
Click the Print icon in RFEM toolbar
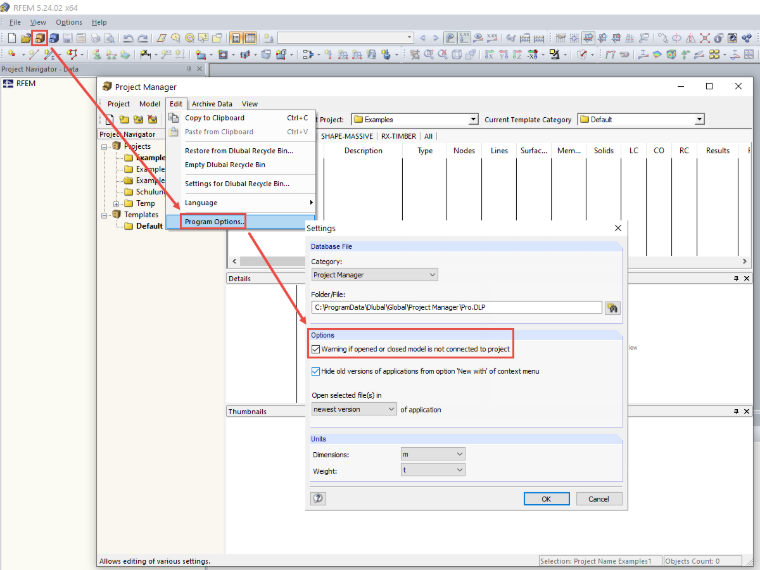click(x=95, y=38)
